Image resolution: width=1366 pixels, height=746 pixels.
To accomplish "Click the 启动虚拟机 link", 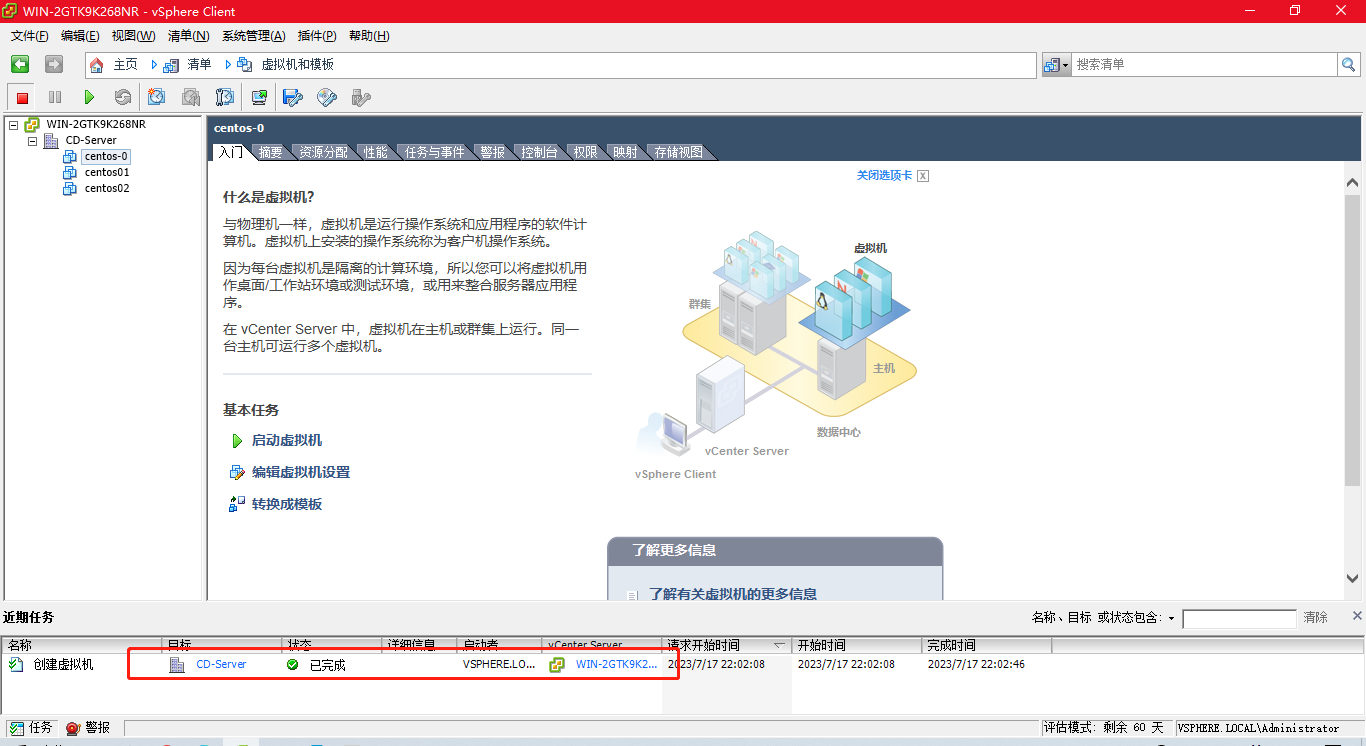I will [287, 441].
